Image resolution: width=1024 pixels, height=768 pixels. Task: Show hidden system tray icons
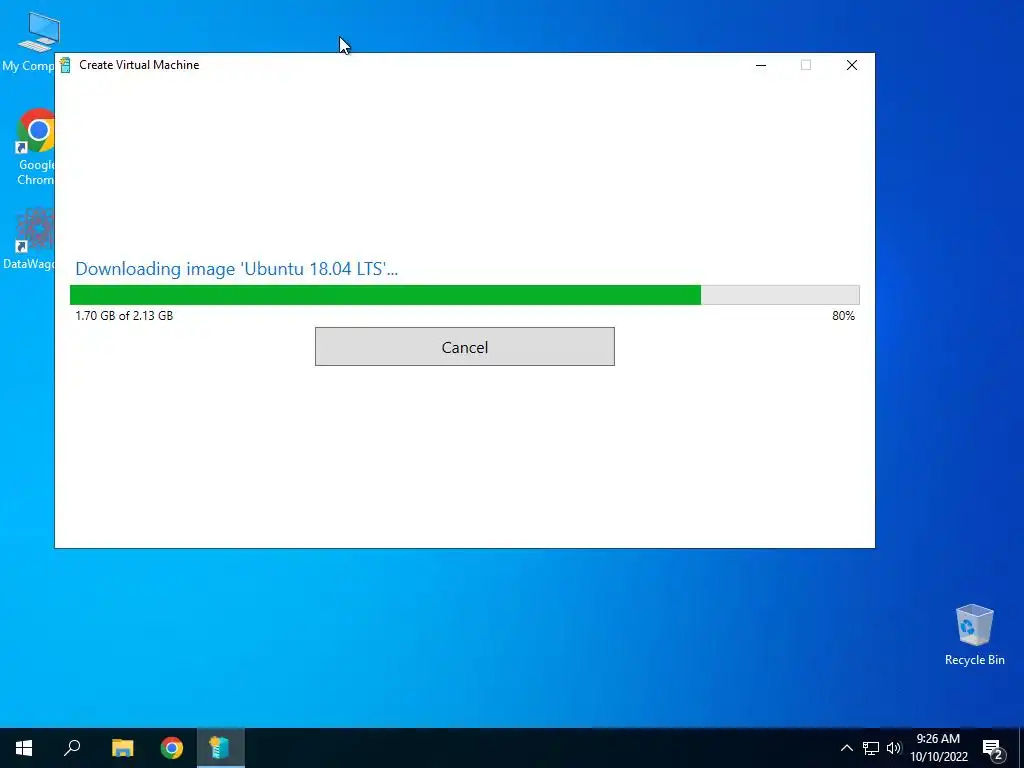tap(846, 748)
